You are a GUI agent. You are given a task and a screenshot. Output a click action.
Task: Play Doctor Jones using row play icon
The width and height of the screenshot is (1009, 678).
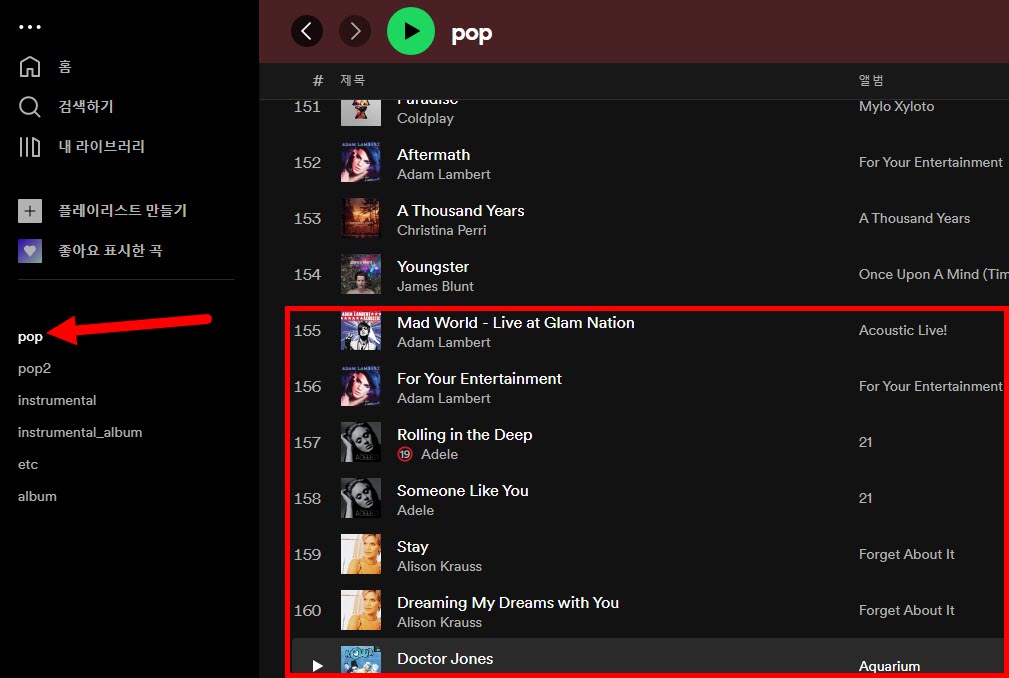tap(317, 665)
